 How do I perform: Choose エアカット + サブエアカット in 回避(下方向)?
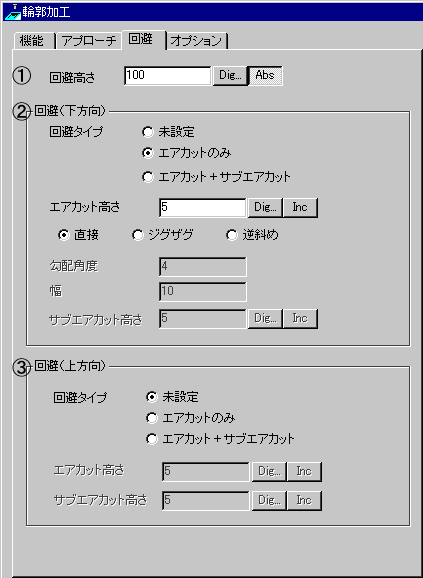(x=217, y=177)
